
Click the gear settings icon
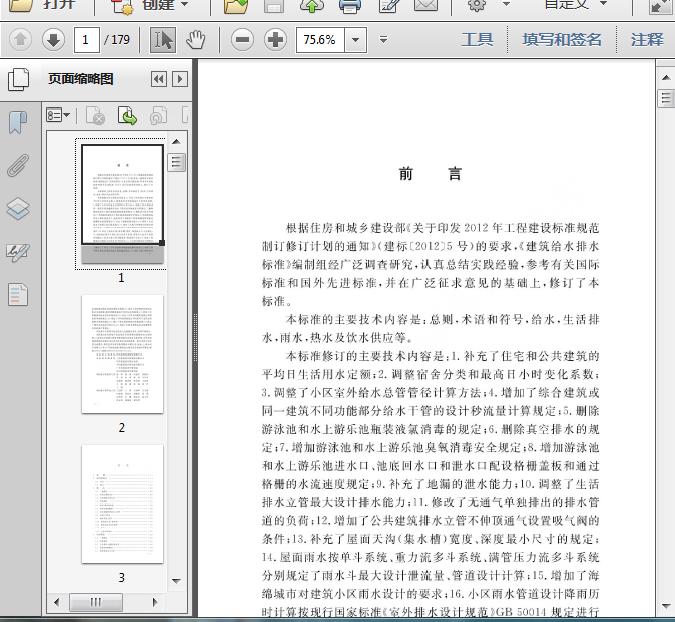point(477,5)
